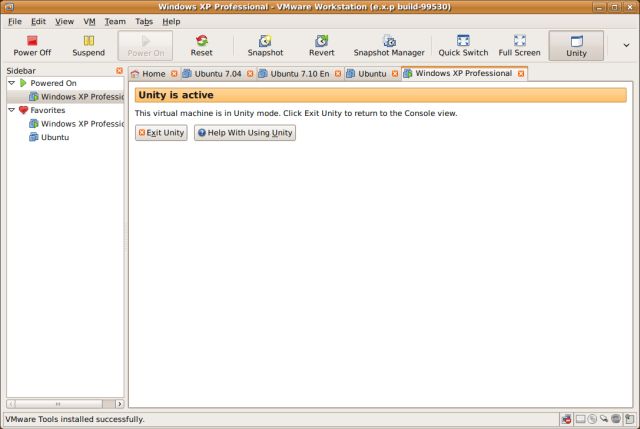640x429 pixels.
Task: Click the Revert toolbar icon
Action: 322,45
